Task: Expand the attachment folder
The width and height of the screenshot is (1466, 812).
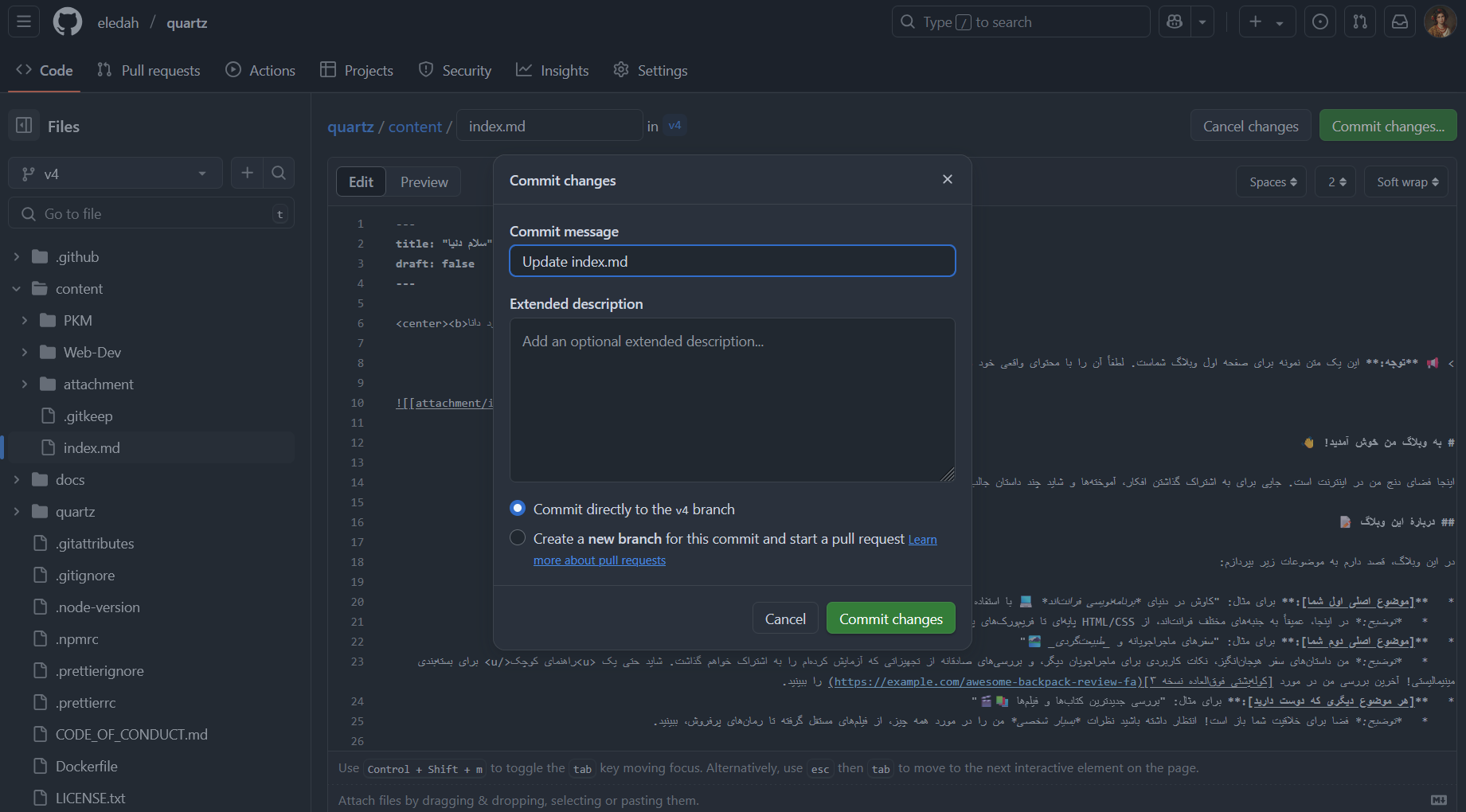Action: click(x=25, y=384)
